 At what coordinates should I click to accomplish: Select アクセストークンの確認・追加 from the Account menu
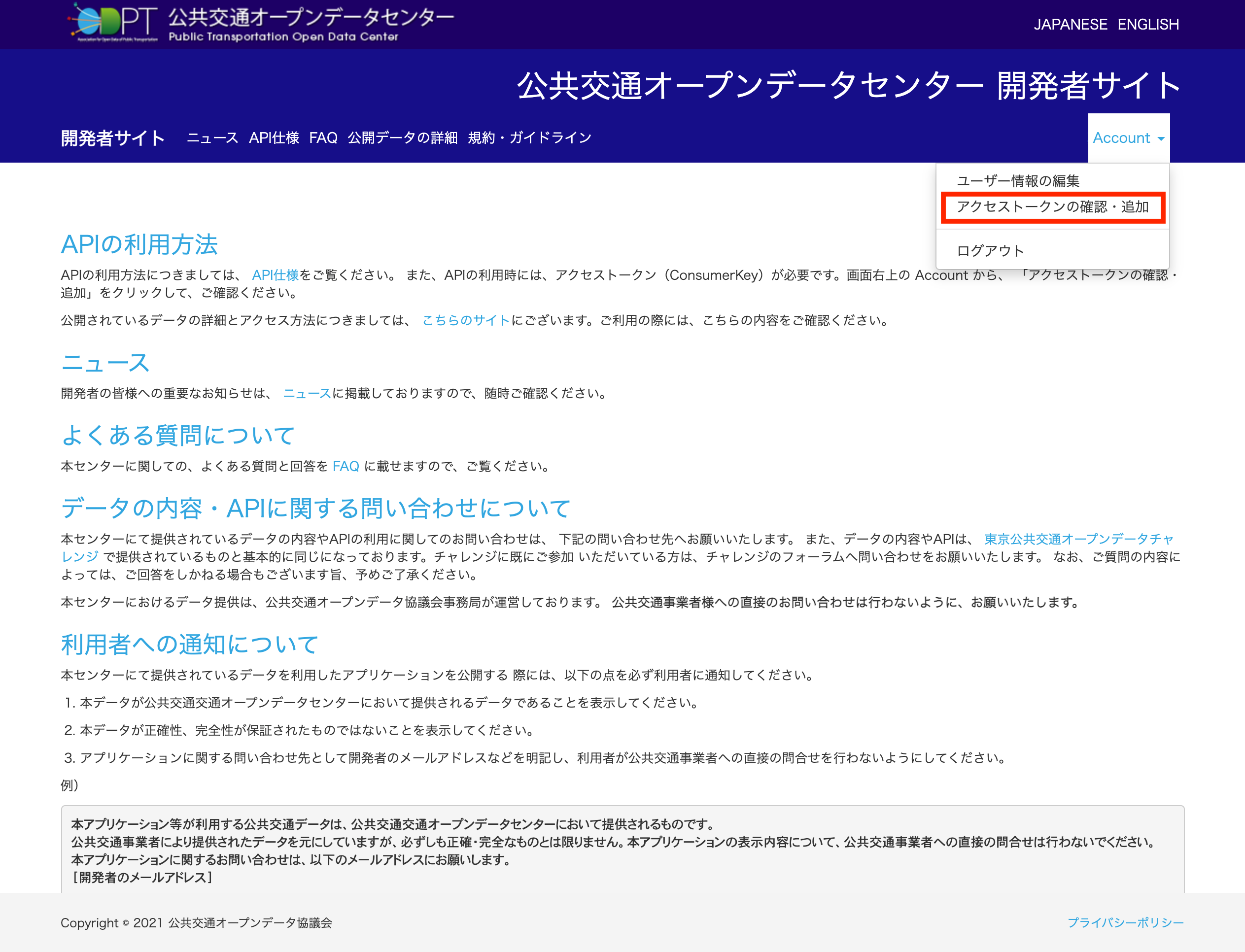click(1052, 207)
